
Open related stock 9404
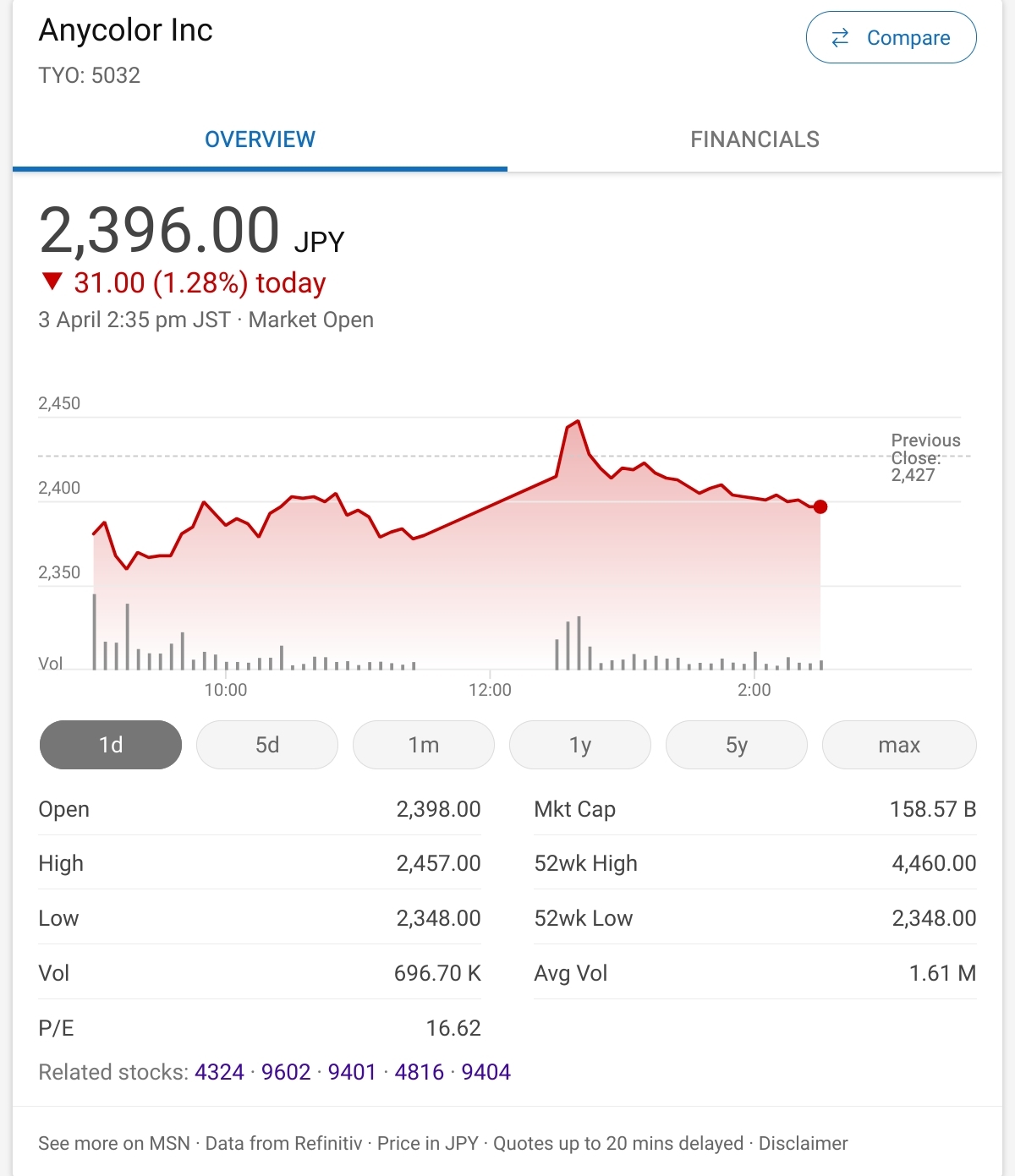point(486,1072)
